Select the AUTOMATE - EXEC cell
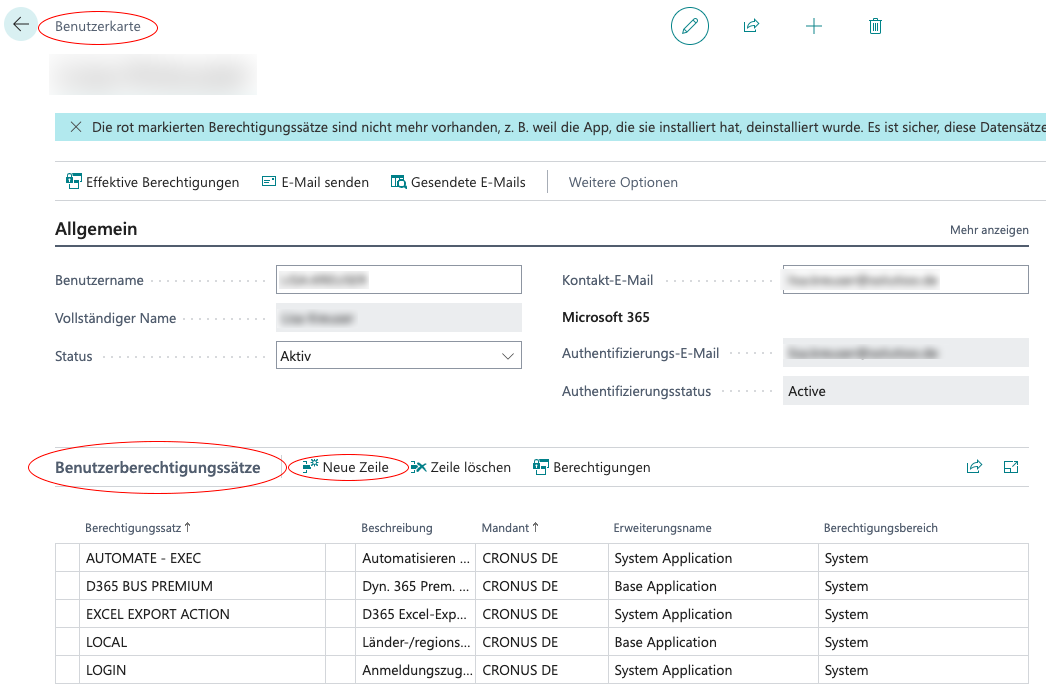Image resolution: width=1046 pixels, height=684 pixels. (x=202, y=558)
